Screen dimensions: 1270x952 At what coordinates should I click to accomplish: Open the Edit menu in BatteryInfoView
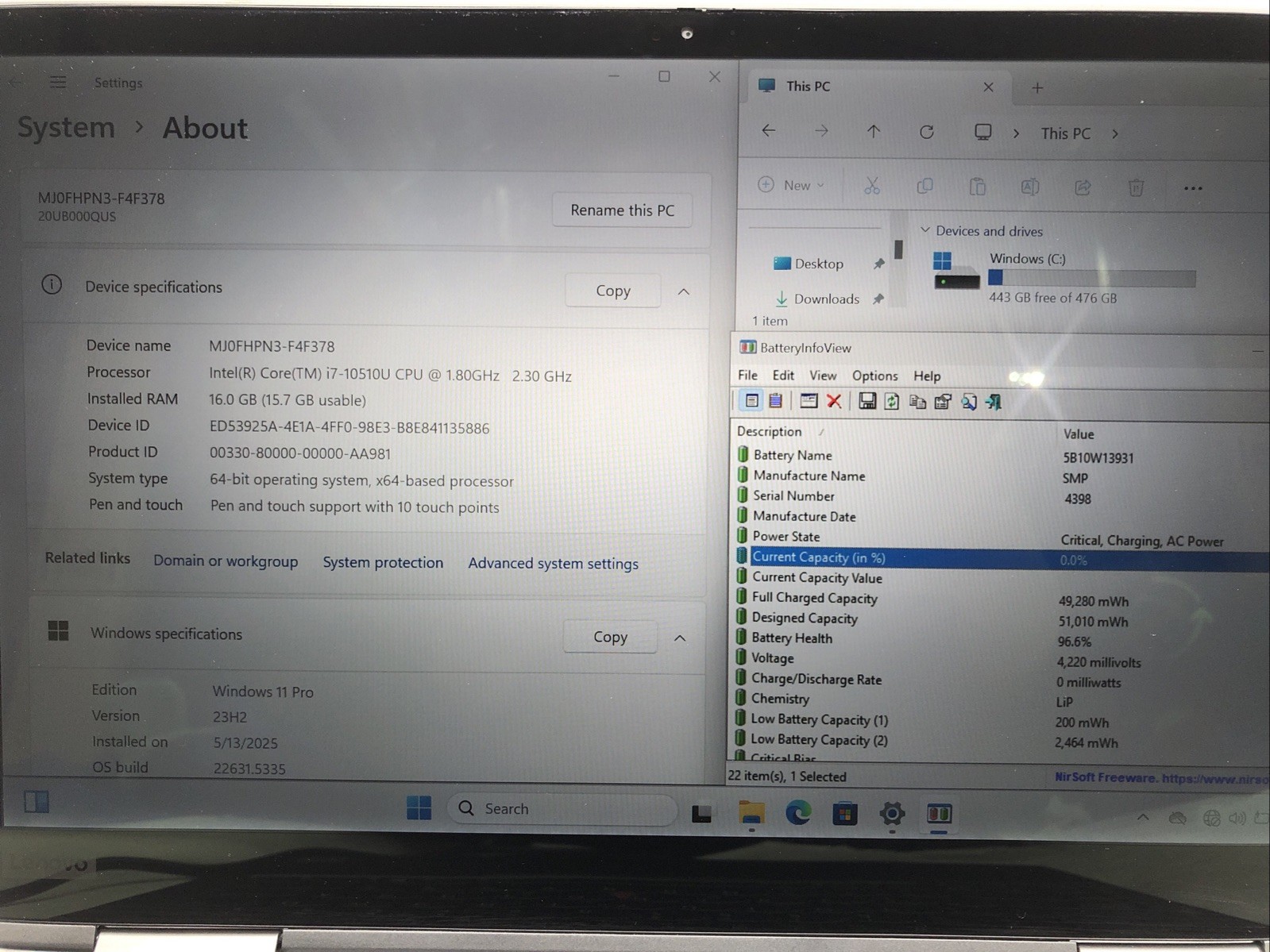(x=783, y=375)
